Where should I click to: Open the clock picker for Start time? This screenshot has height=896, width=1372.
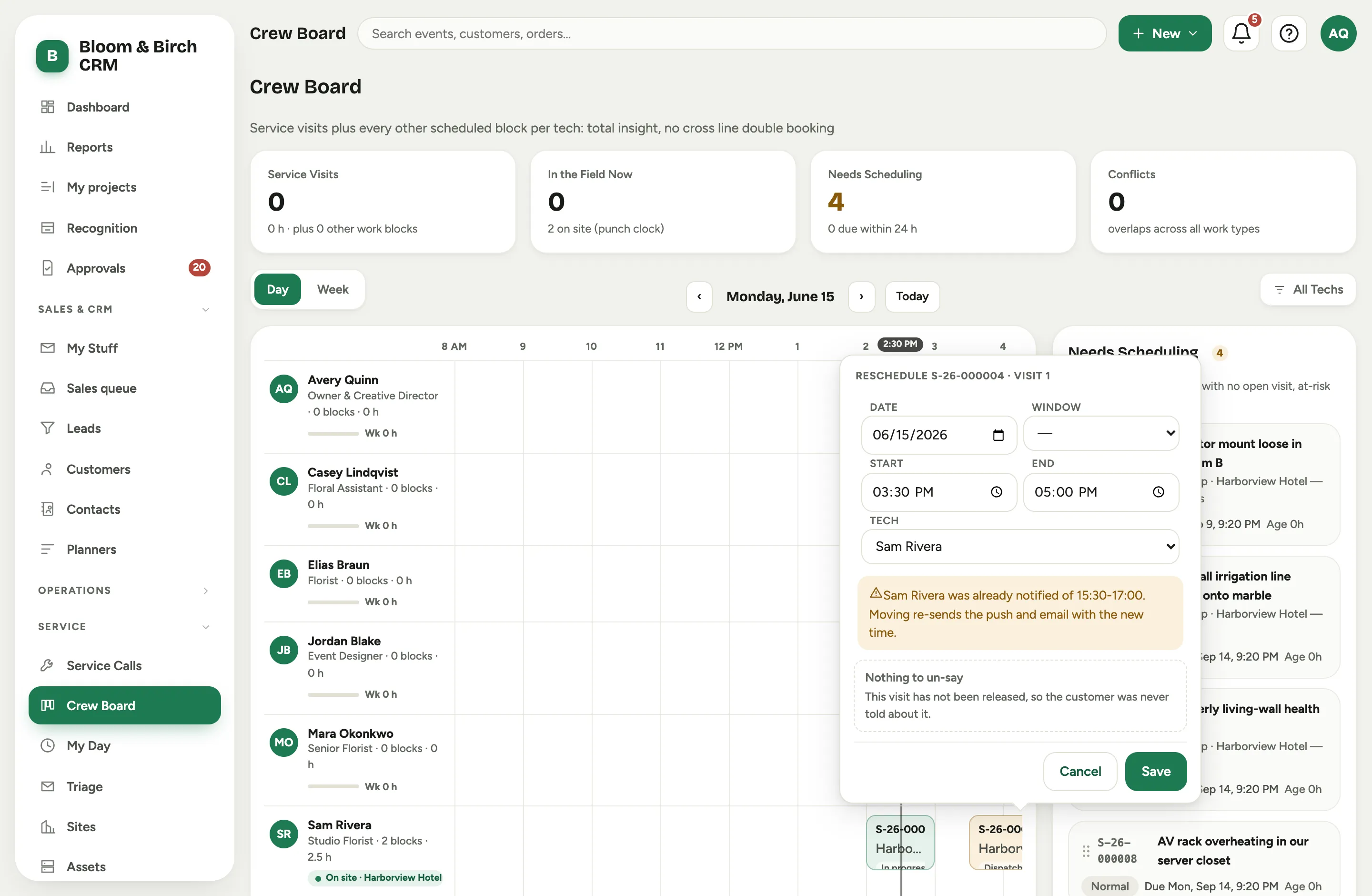(996, 492)
